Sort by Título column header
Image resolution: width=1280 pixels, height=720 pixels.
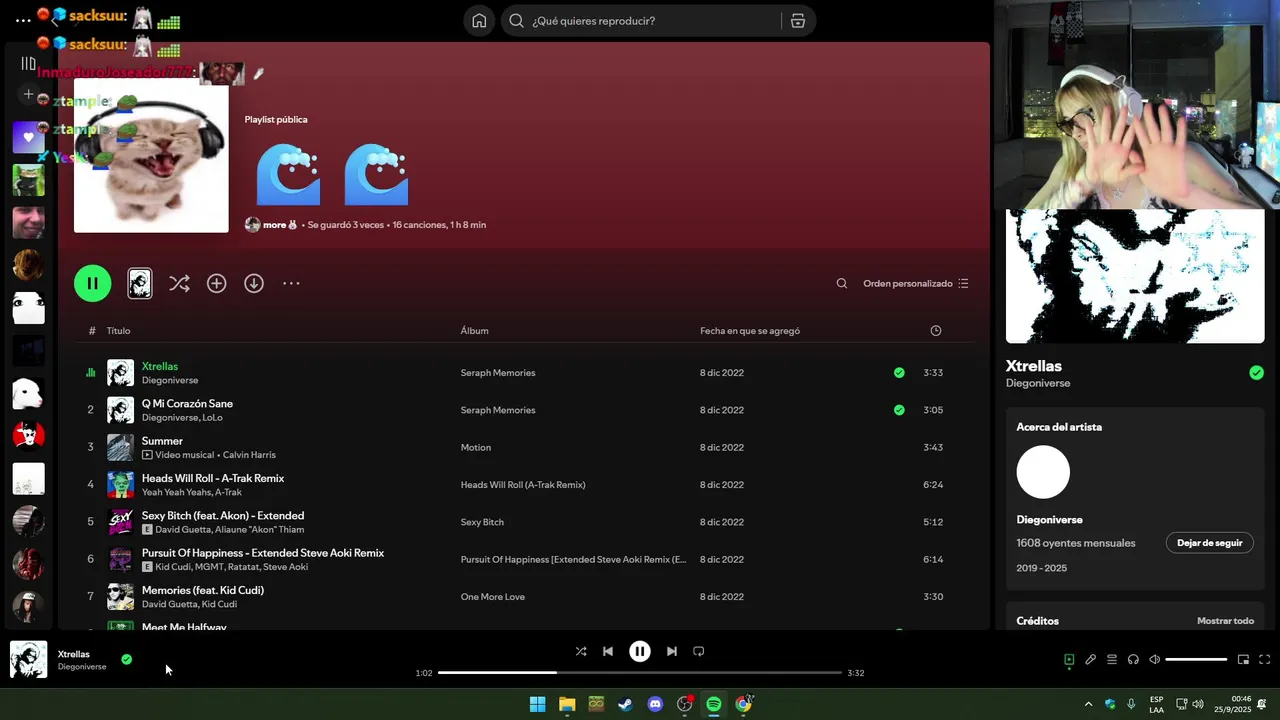click(x=118, y=331)
